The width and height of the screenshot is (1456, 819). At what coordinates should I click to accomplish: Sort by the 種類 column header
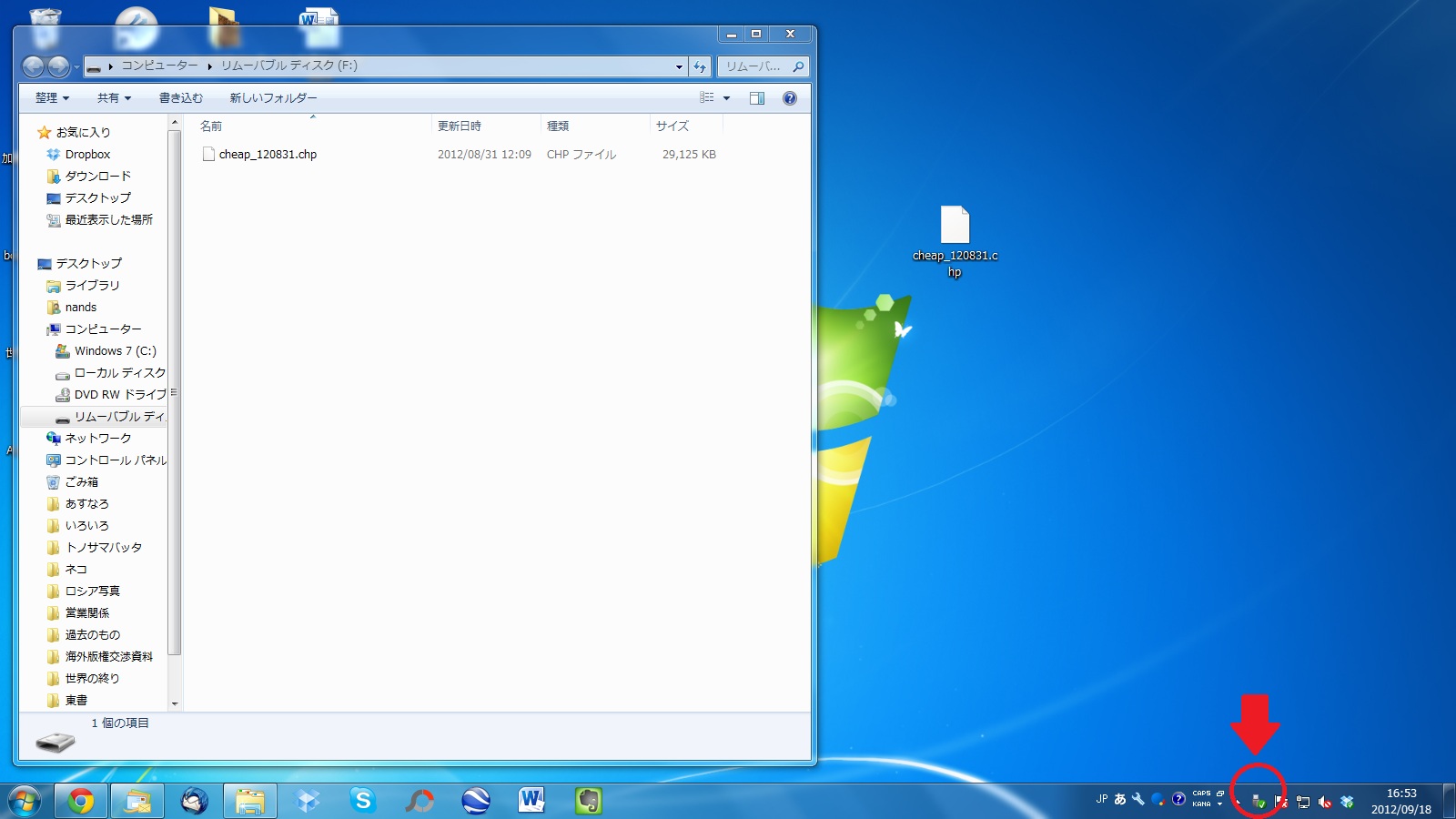pyautogui.click(x=595, y=126)
